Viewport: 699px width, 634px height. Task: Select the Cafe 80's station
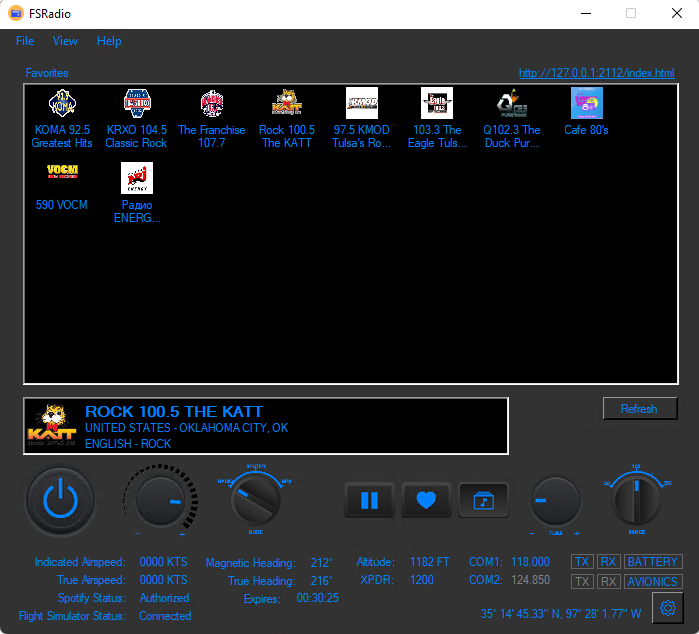pyautogui.click(x=586, y=112)
